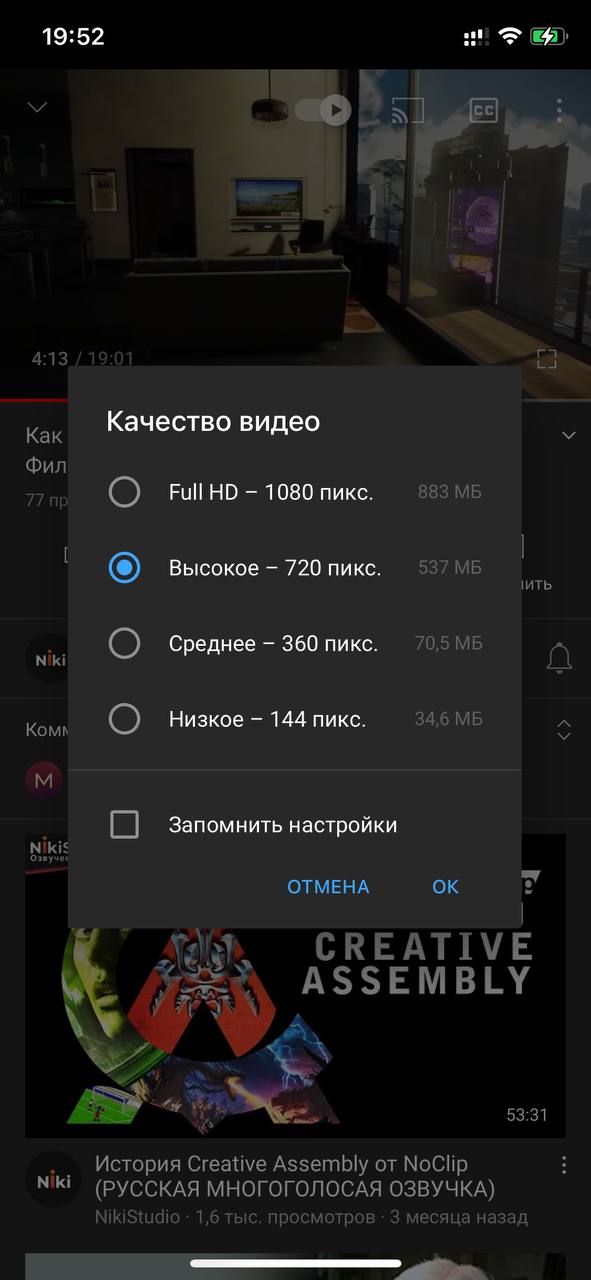
Task: Tap the ОТМЕНА button
Action: click(x=328, y=887)
